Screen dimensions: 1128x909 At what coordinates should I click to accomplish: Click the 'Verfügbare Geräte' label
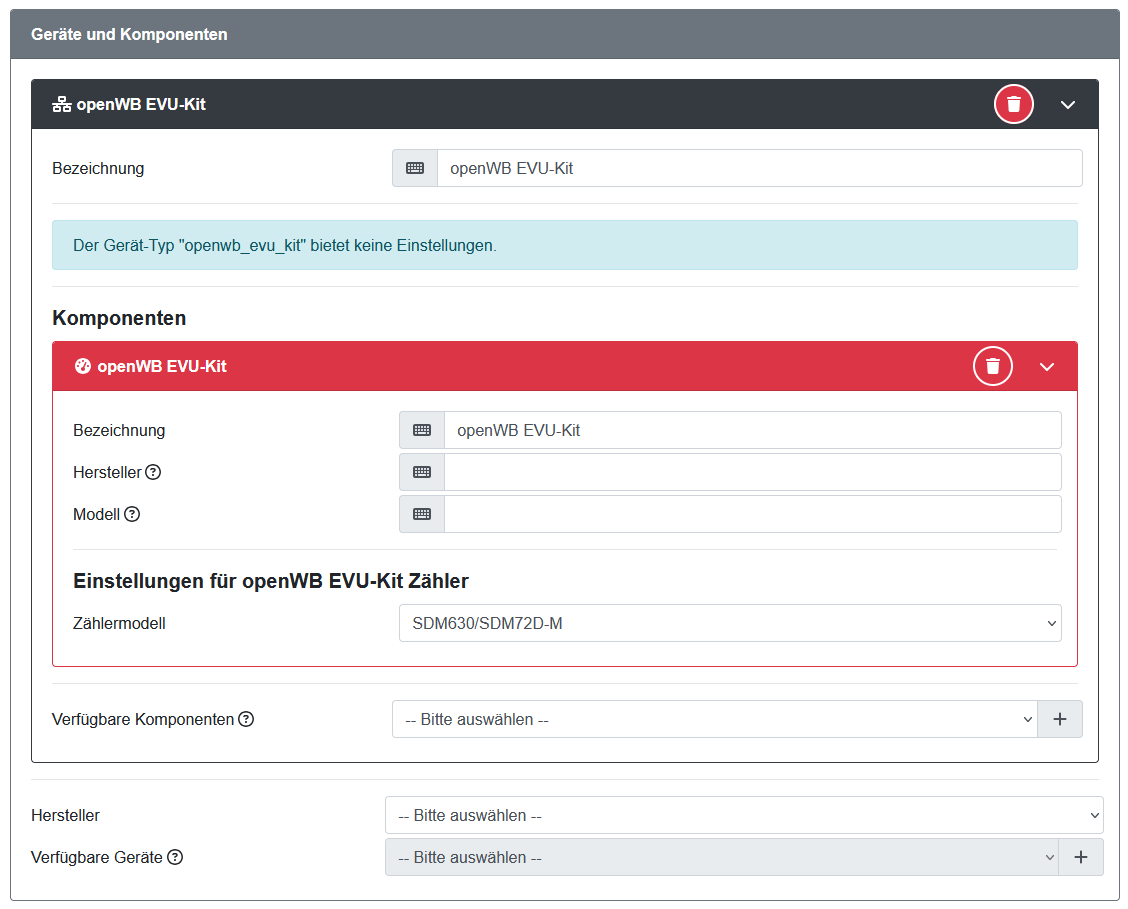[96, 857]
